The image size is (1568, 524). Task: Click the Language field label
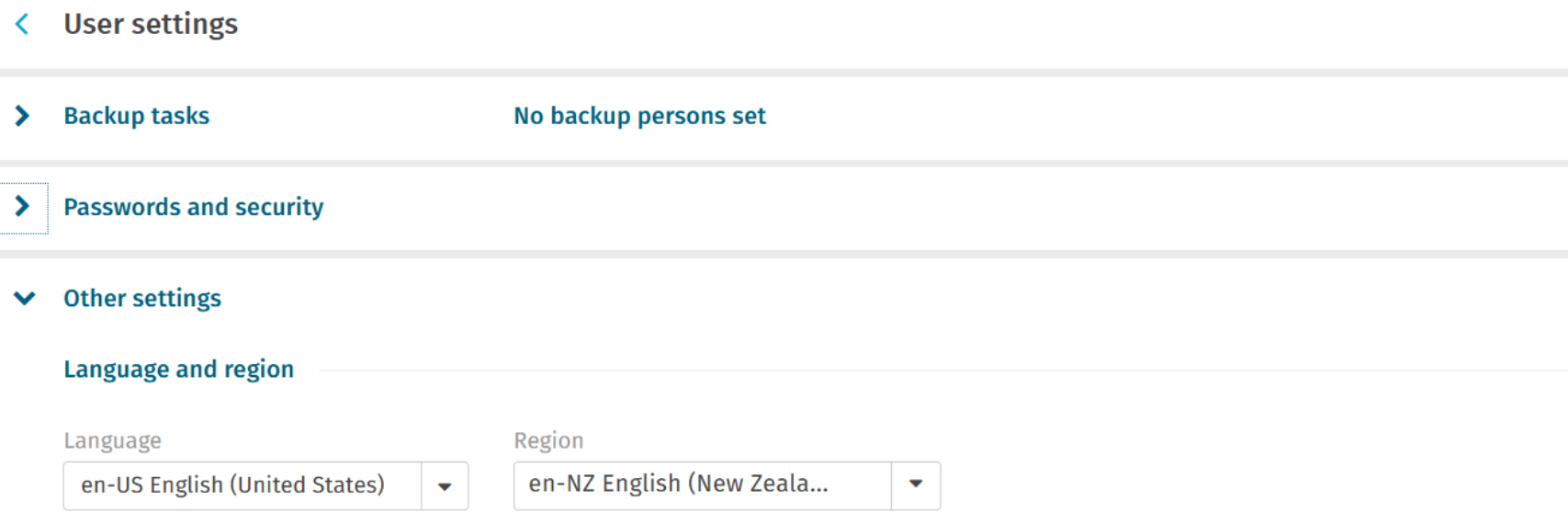tap(112, 441)
